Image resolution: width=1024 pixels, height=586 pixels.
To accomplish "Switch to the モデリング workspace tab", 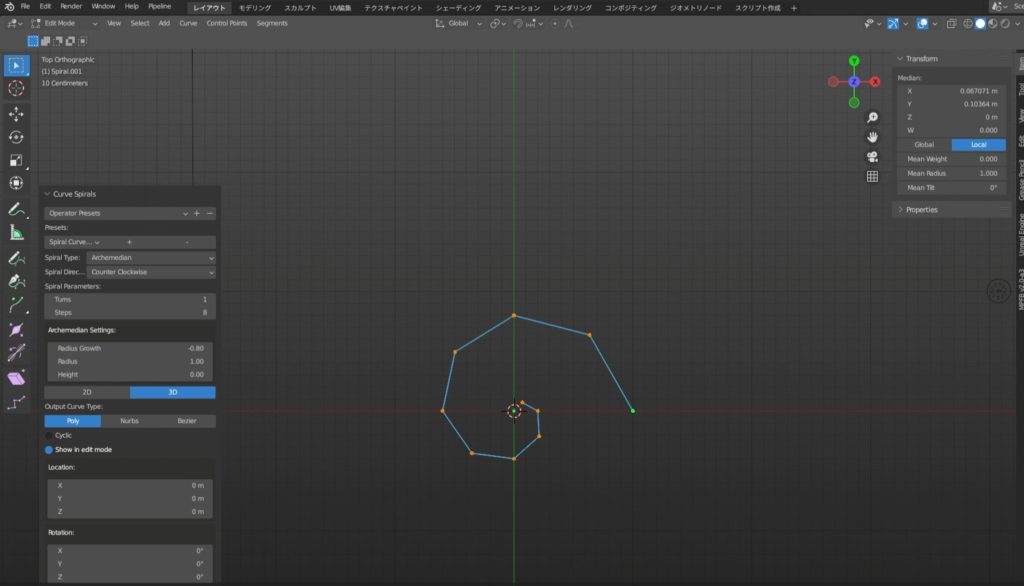I will coord(254,7).
